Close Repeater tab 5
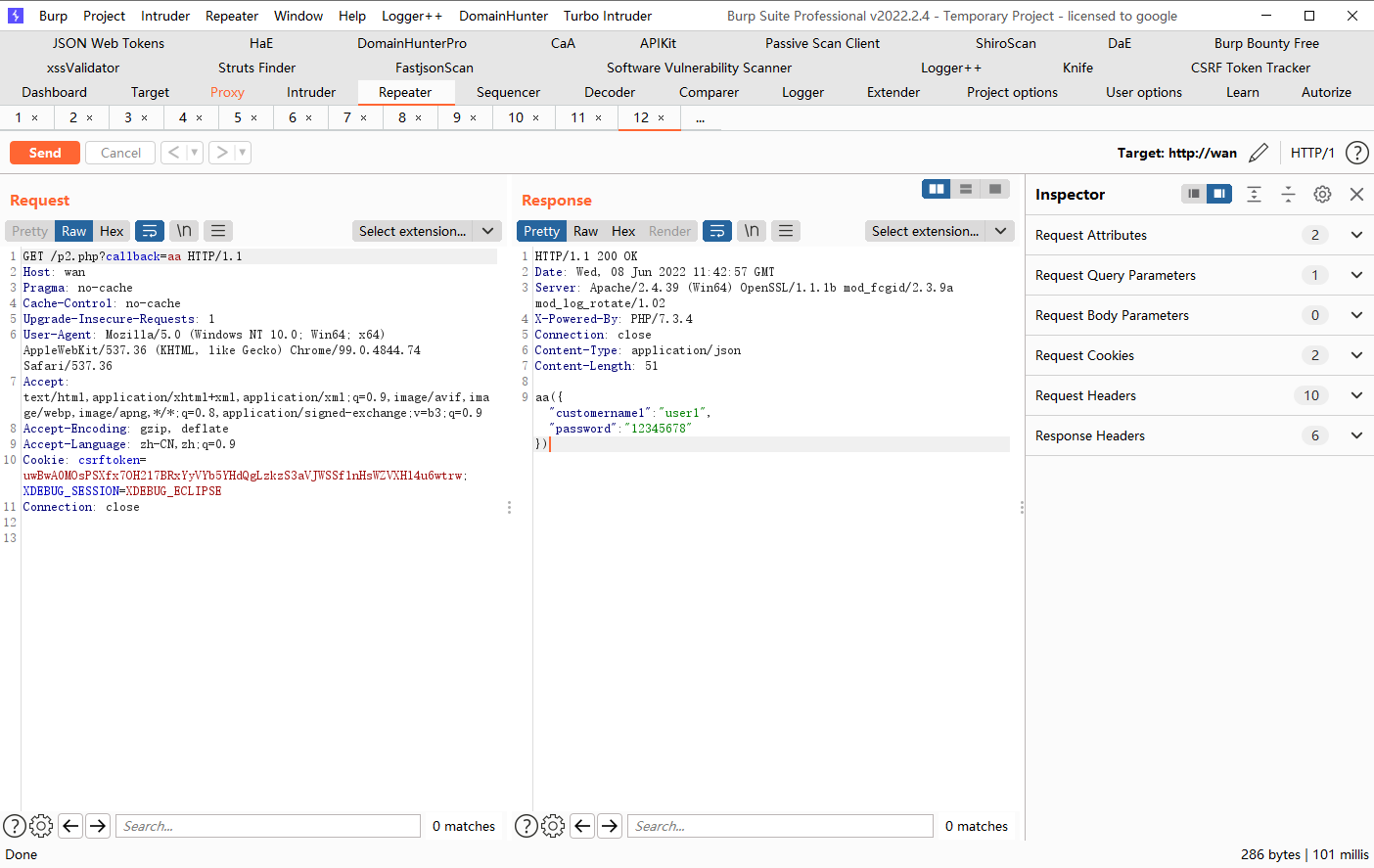Screen dimensions: 1374x868 pyautogui.click(x=254, y=117)
